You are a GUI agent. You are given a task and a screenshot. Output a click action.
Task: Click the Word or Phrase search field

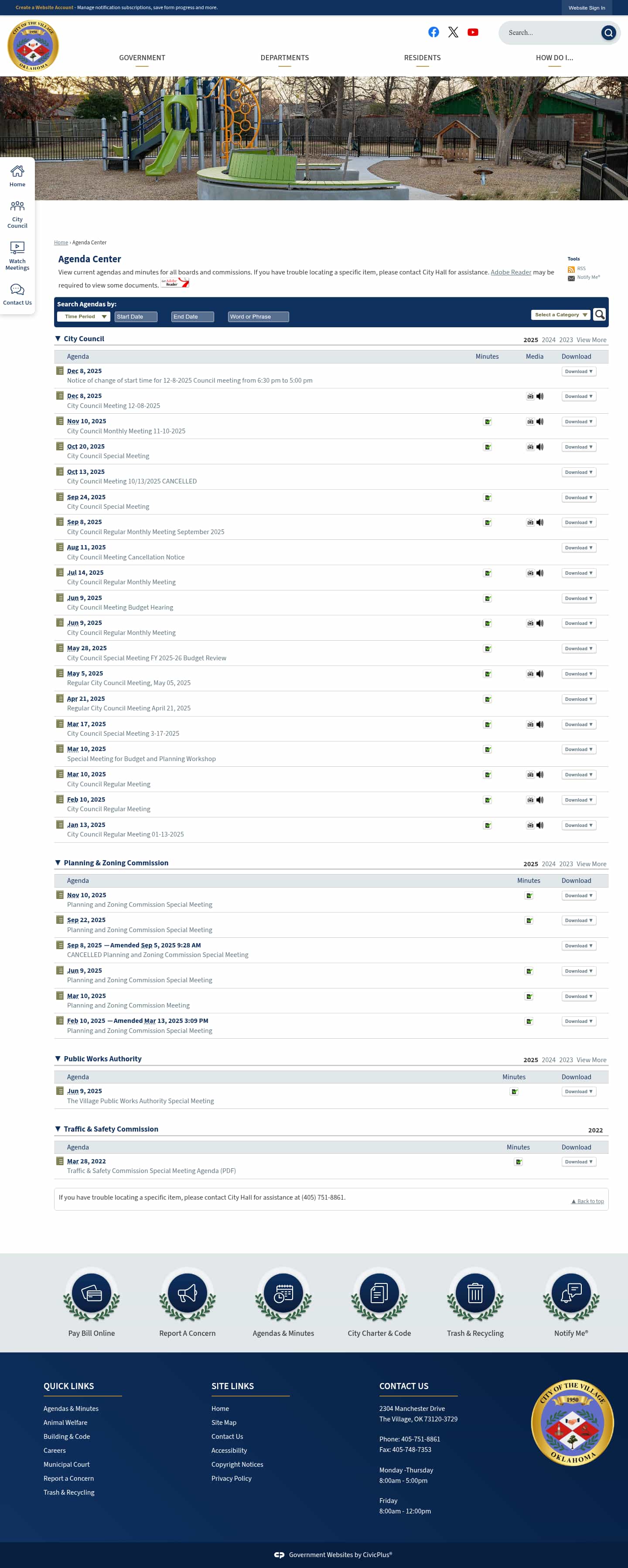[258, 316]
